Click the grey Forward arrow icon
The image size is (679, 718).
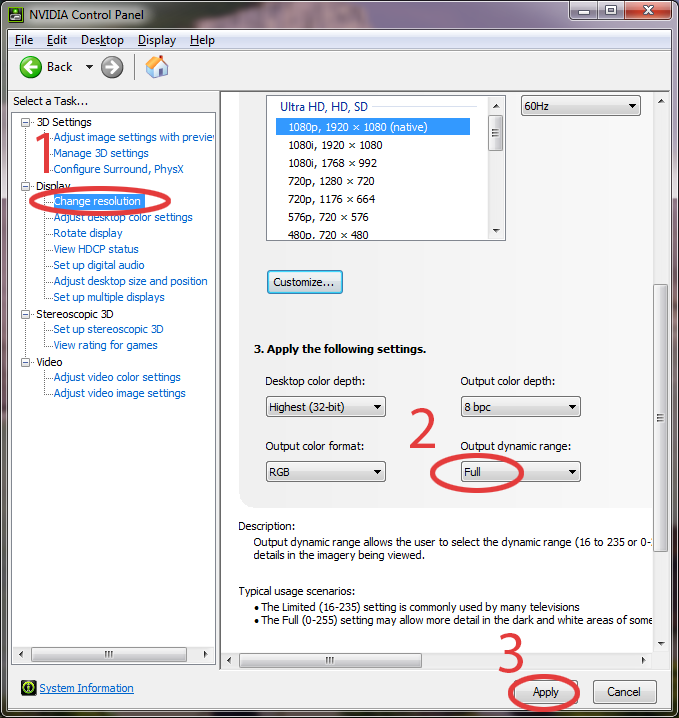[112, 67]
